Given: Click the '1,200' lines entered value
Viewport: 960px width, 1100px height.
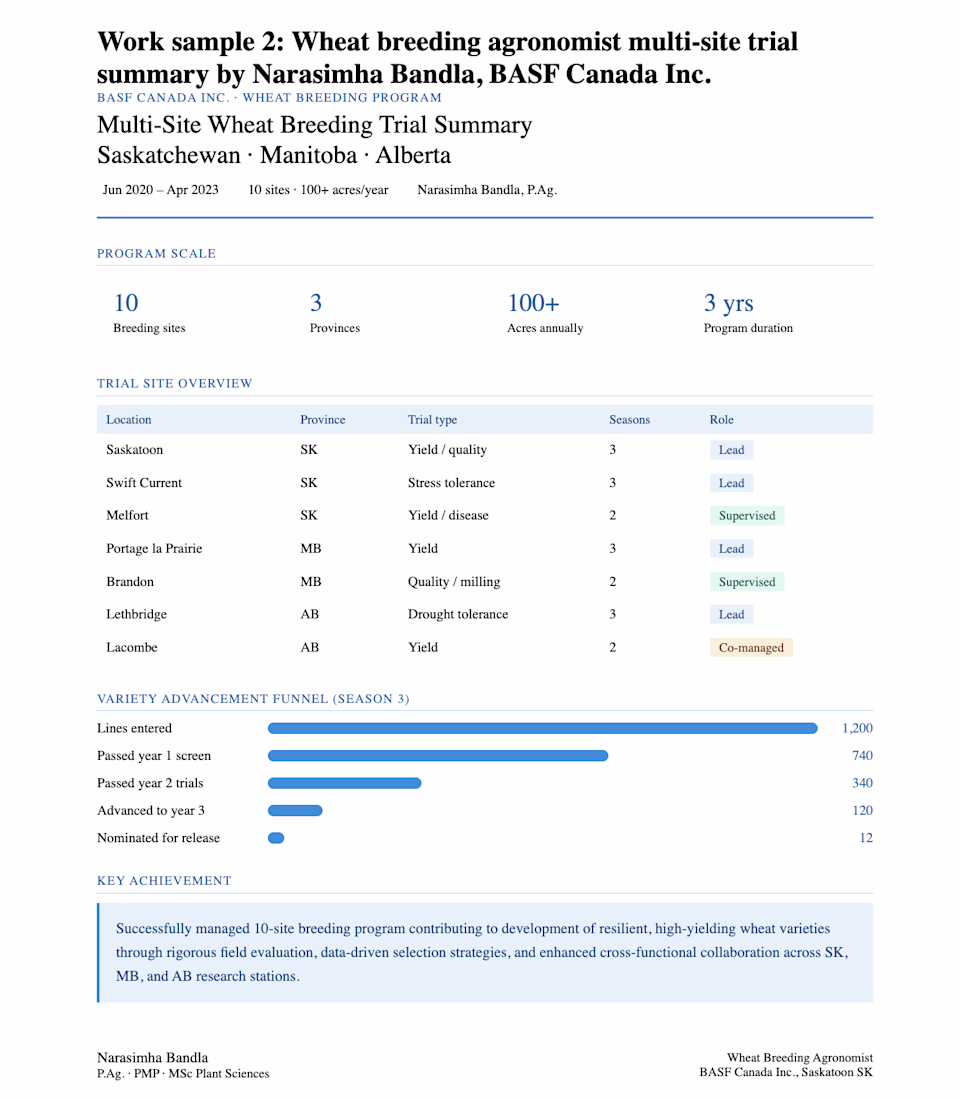Looking at the screenshot, I should tap(858, 728).
